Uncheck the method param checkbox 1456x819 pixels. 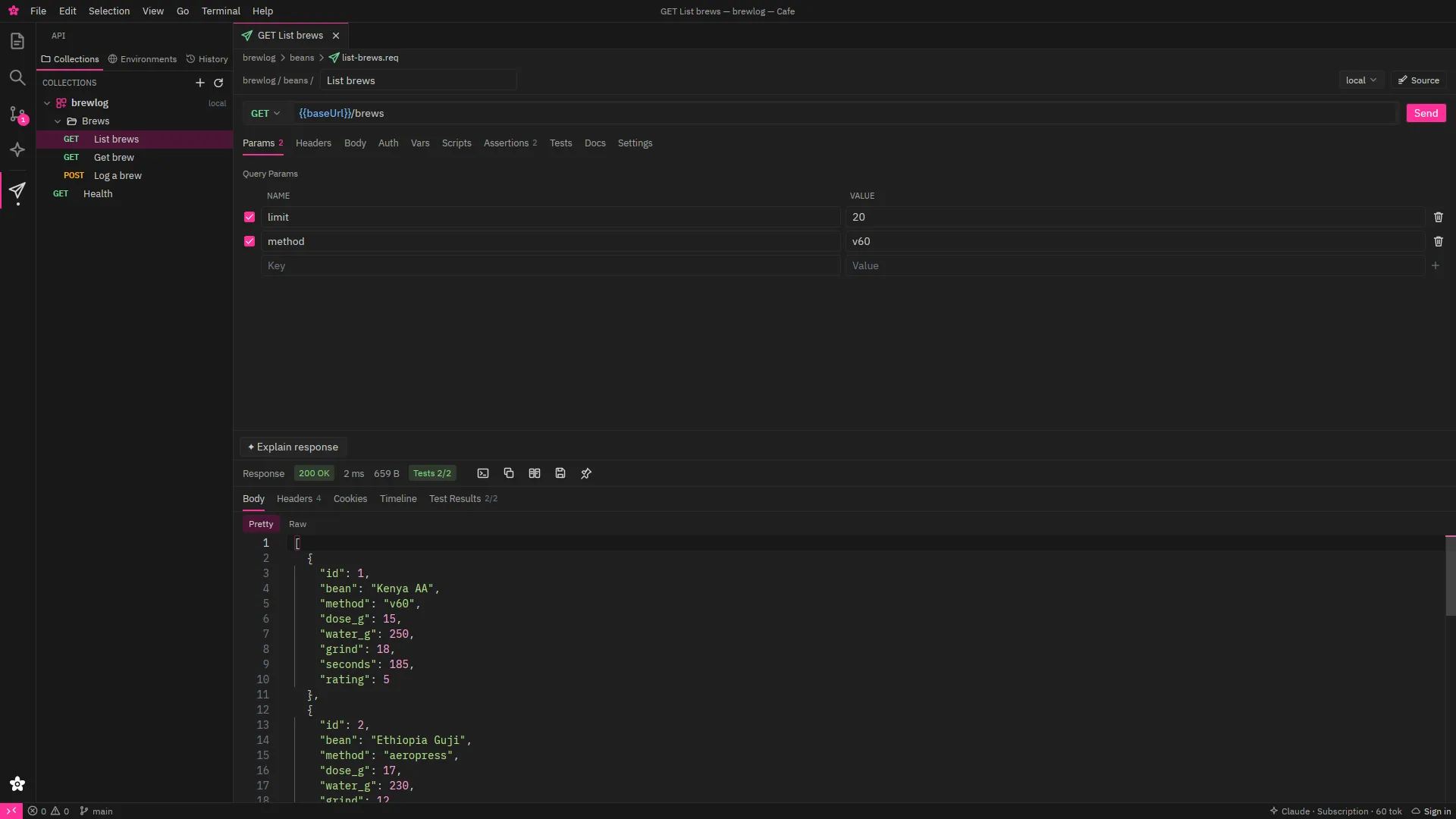point(249,241)
